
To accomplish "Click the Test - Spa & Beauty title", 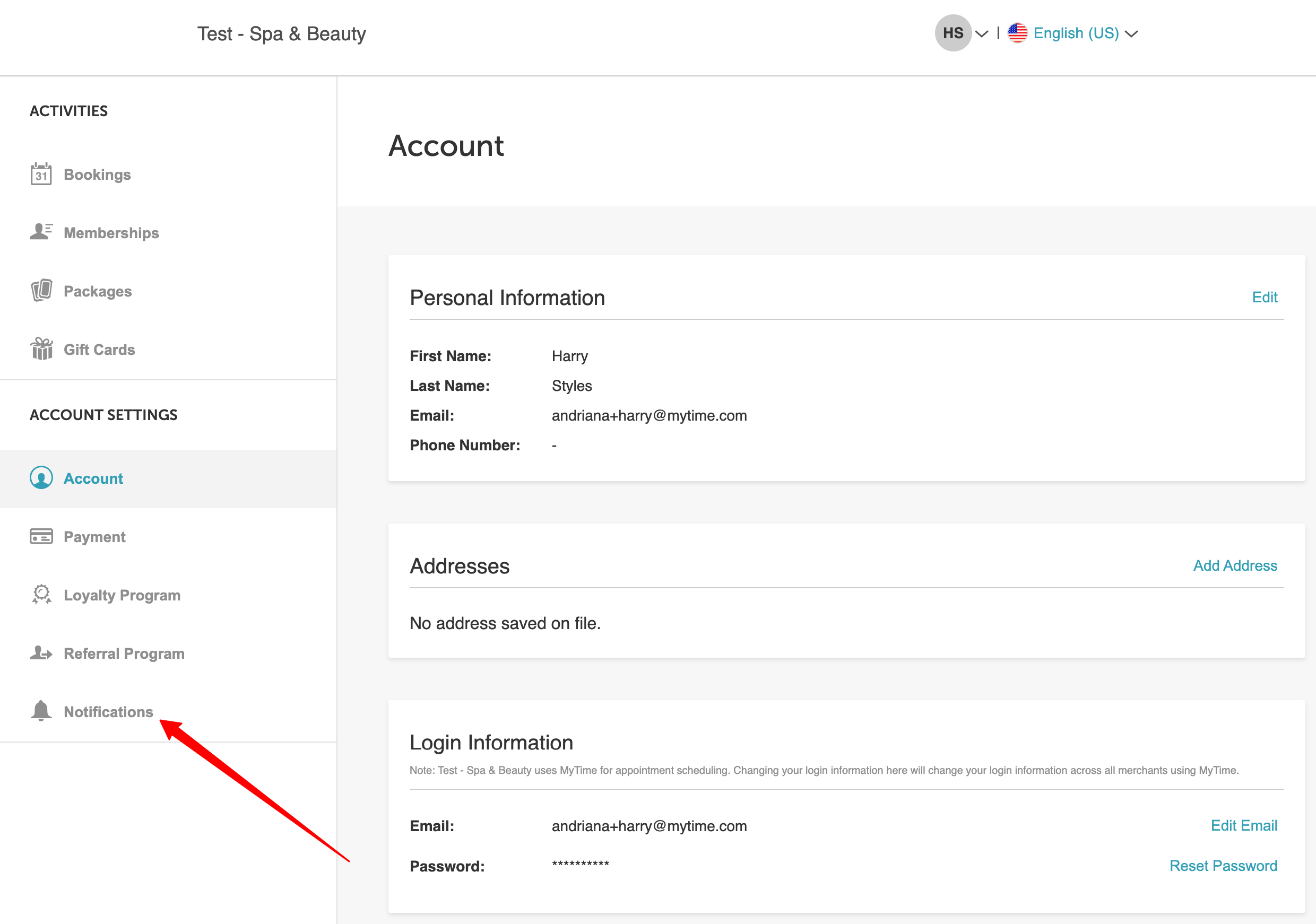I will 281,34.
